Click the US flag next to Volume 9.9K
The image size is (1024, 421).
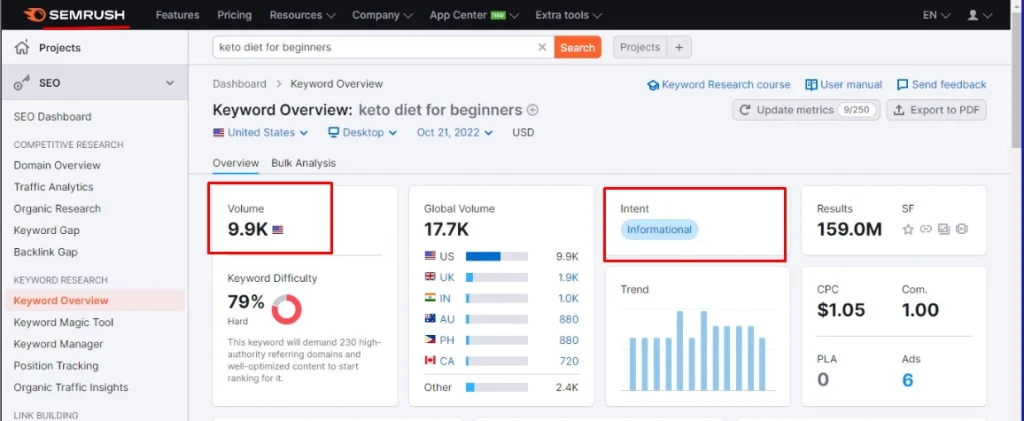(278, 230)
